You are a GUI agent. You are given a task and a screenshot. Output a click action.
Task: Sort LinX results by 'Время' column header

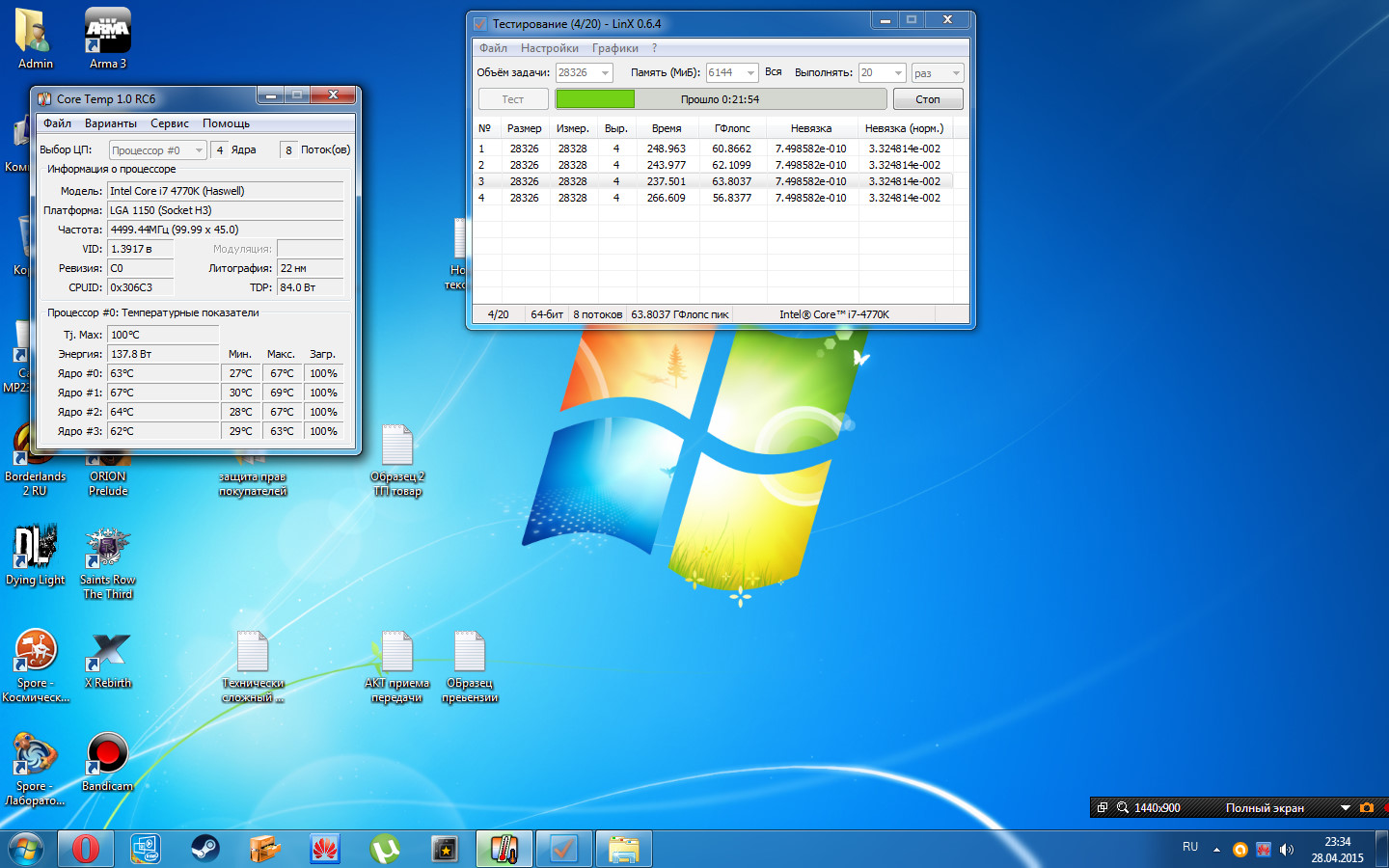click(x=667, y=128)
